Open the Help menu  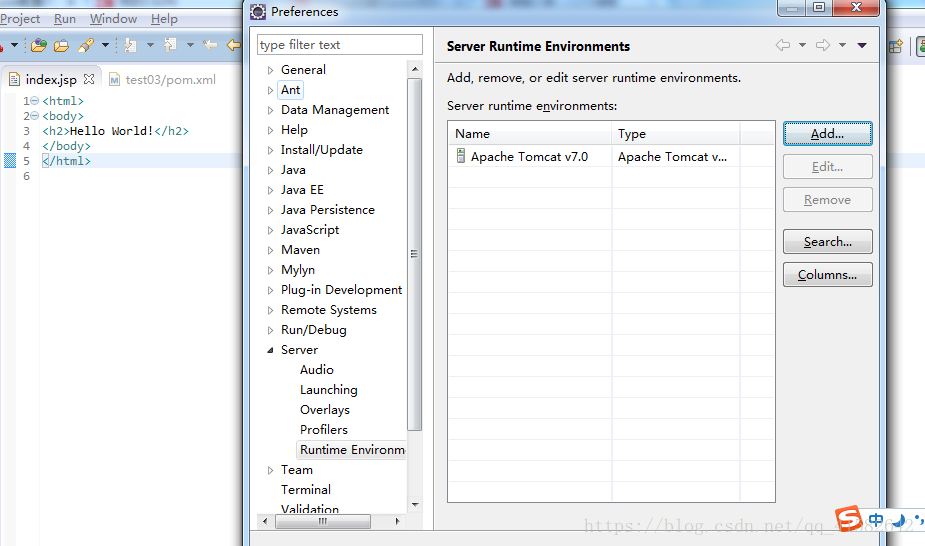coord(164,19)
